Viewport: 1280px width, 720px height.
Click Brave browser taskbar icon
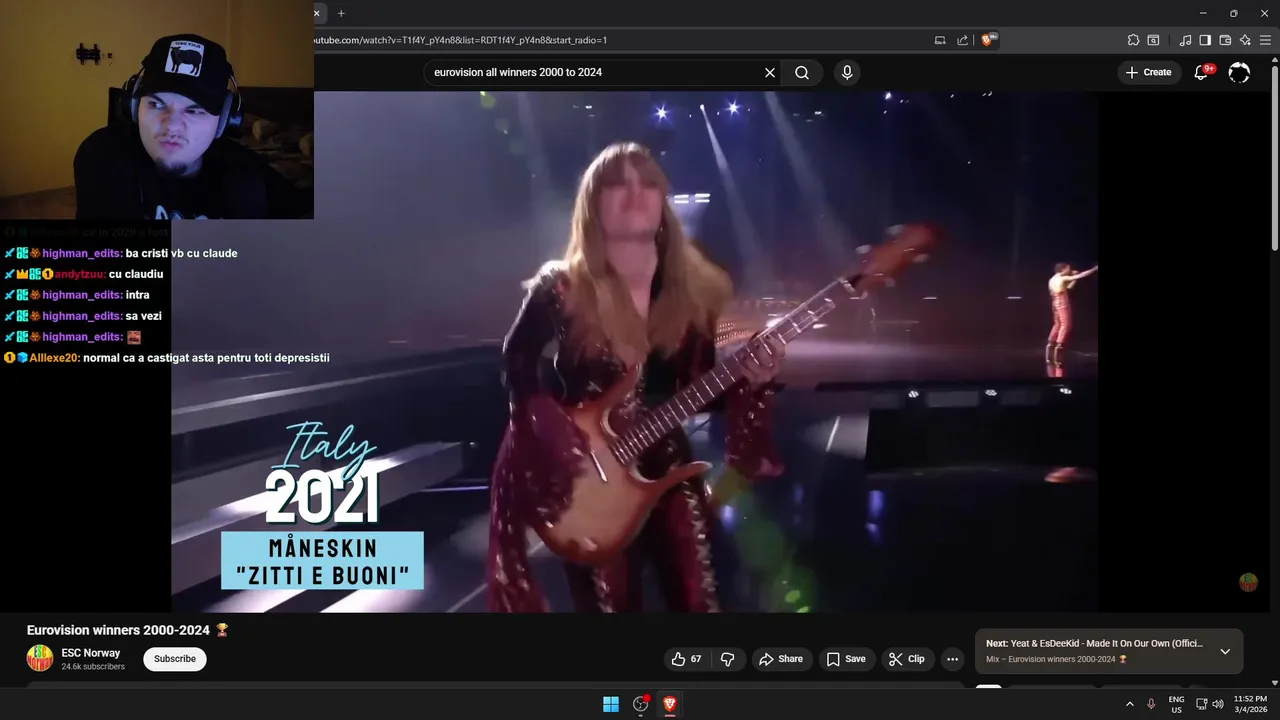click(x=670, y=704)
